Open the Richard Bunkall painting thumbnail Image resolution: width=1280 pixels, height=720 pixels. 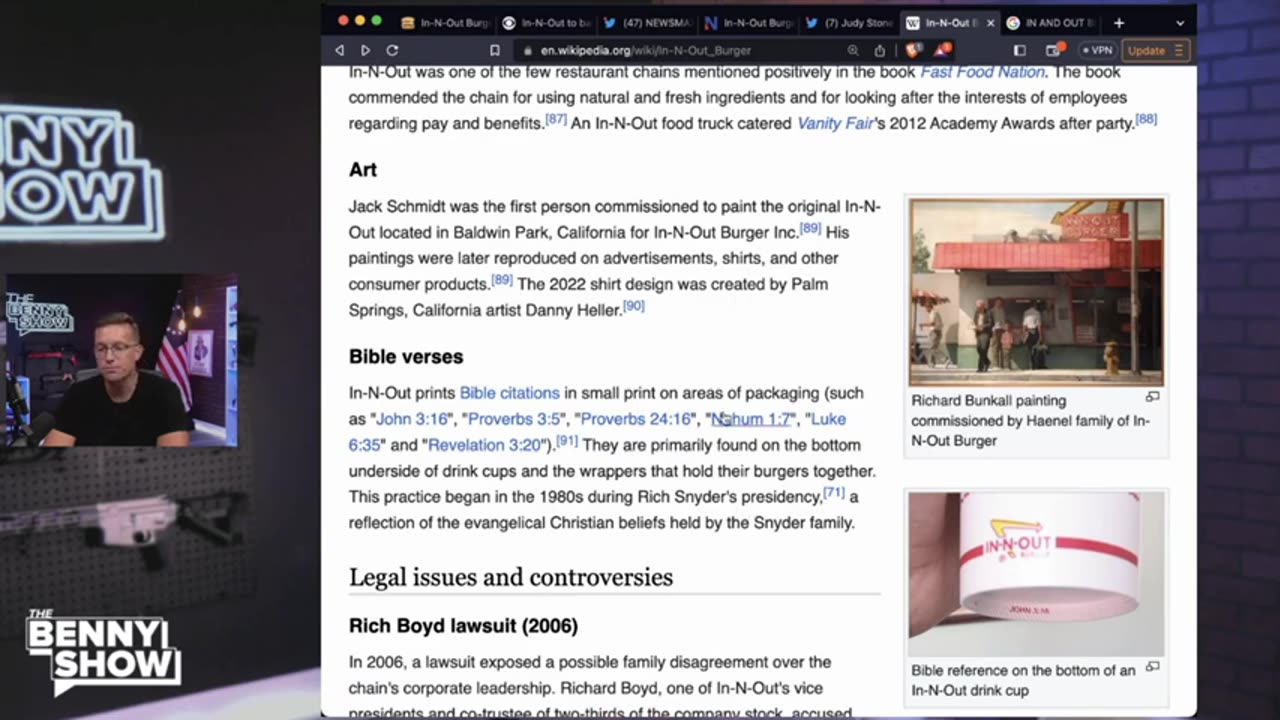(1036, 292)
